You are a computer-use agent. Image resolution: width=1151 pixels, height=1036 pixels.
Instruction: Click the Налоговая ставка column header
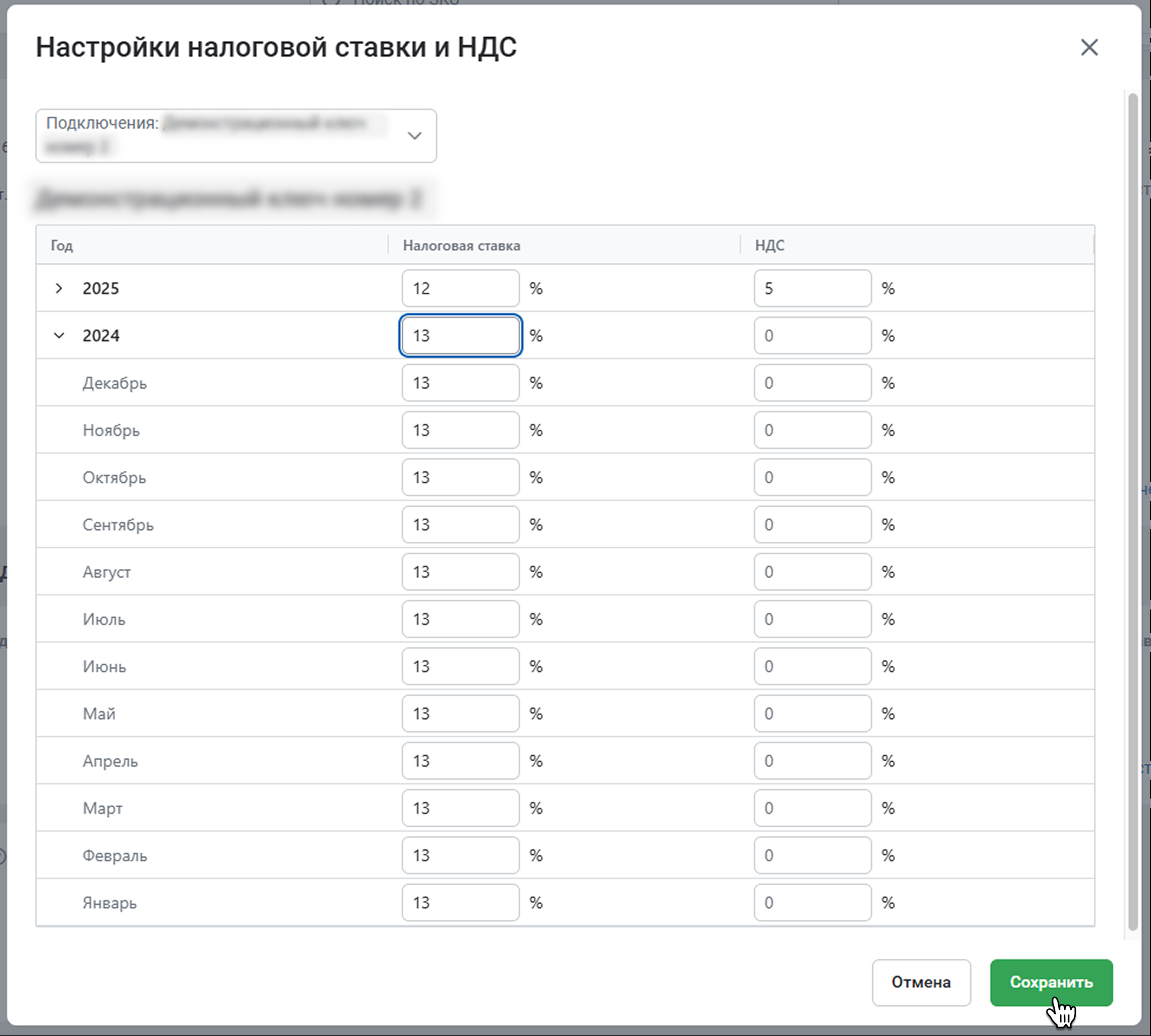point(461,245)
